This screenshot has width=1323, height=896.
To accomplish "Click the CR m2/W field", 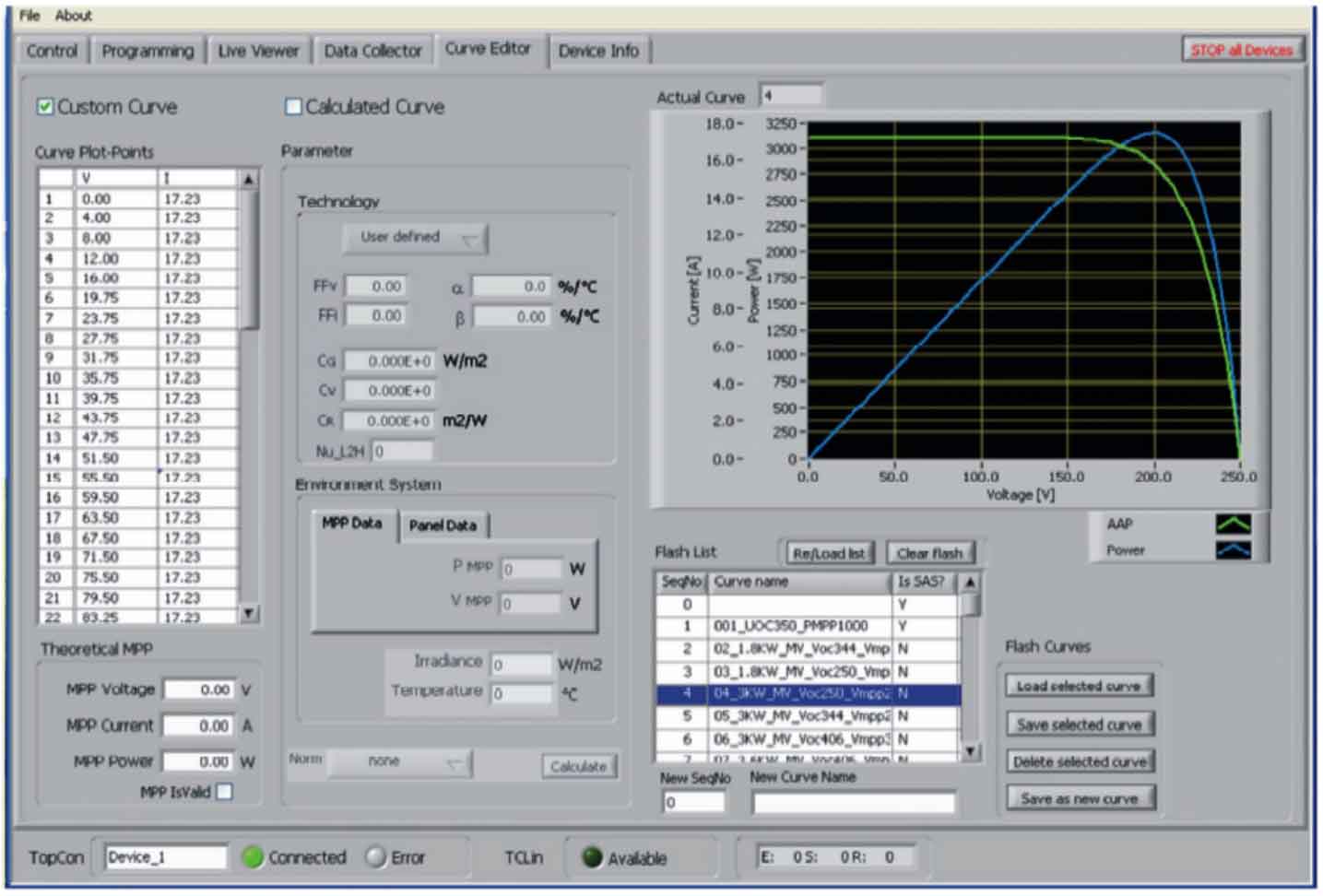I will (389, 420).
